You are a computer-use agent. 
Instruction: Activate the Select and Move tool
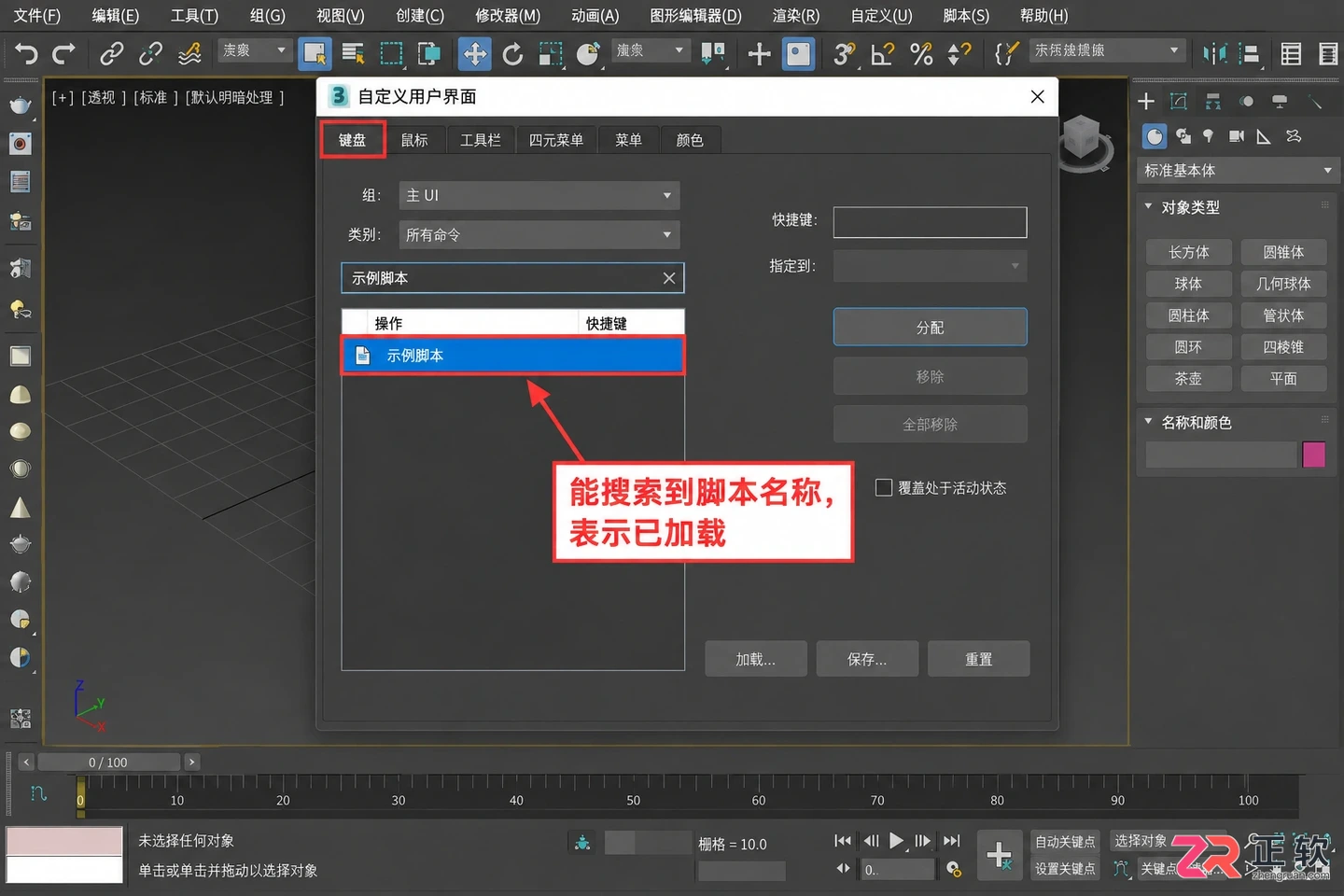[475, 53]
